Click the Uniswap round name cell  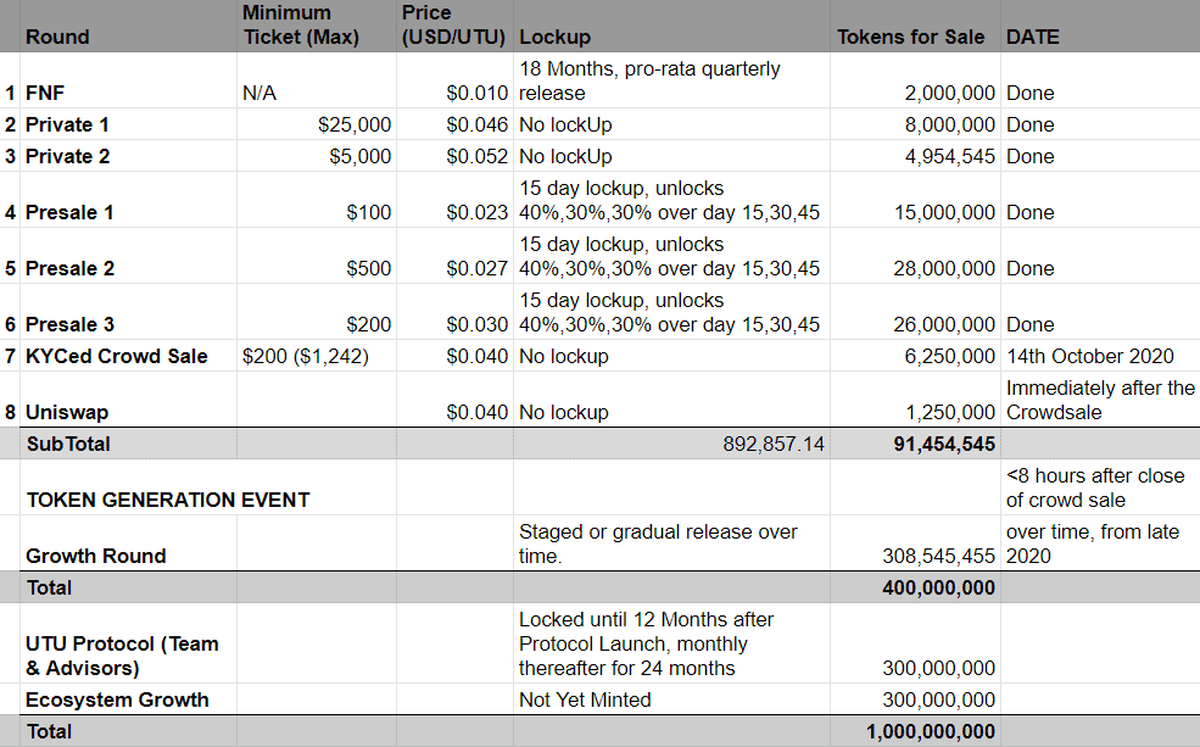[x=67, y=412]
